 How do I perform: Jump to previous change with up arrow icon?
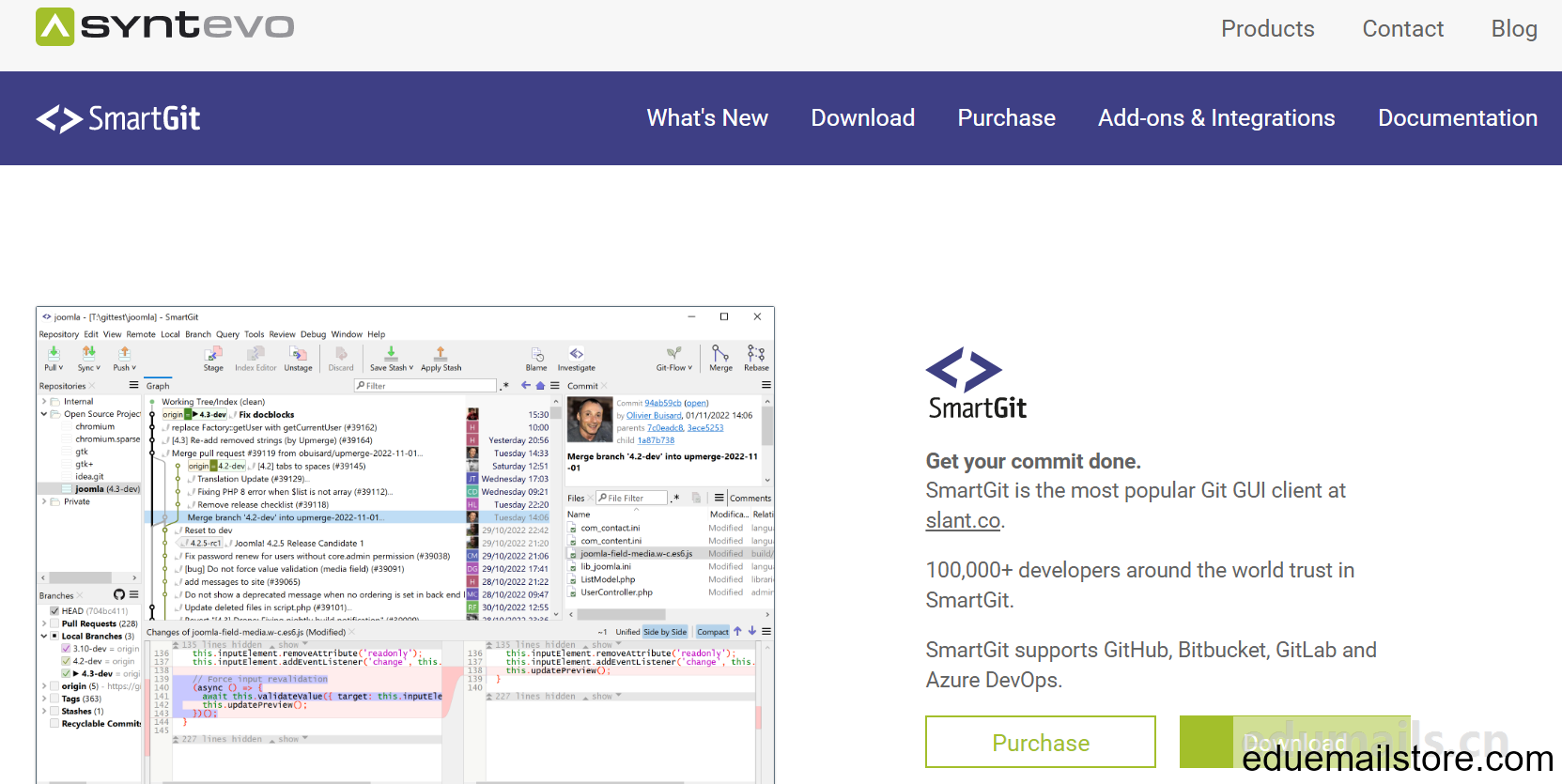(x=737, y=631)
